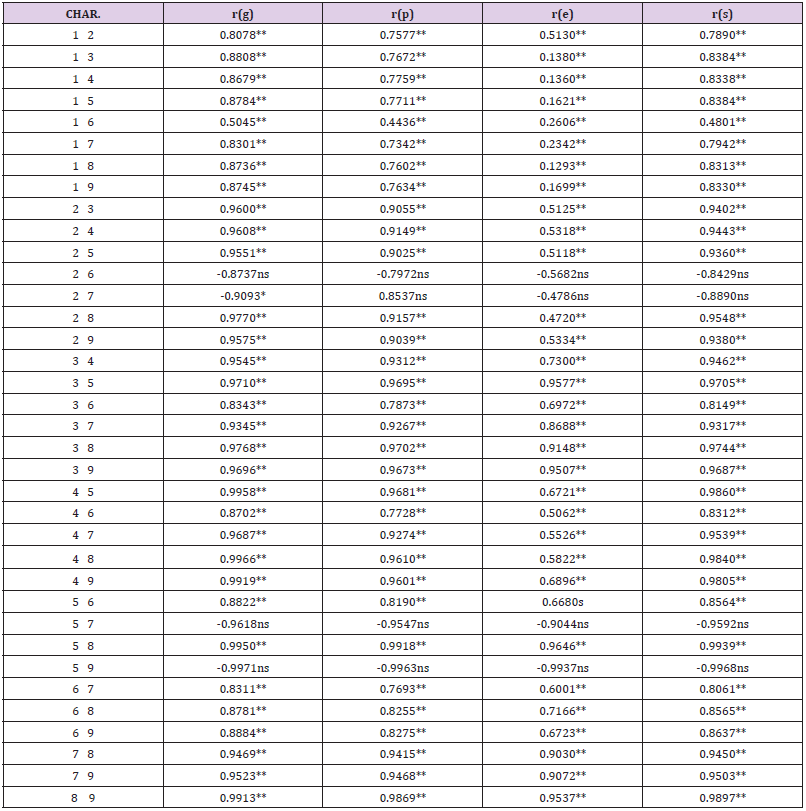Select the r(g) column header
The image size is (806, 811).
click(242, 15)
